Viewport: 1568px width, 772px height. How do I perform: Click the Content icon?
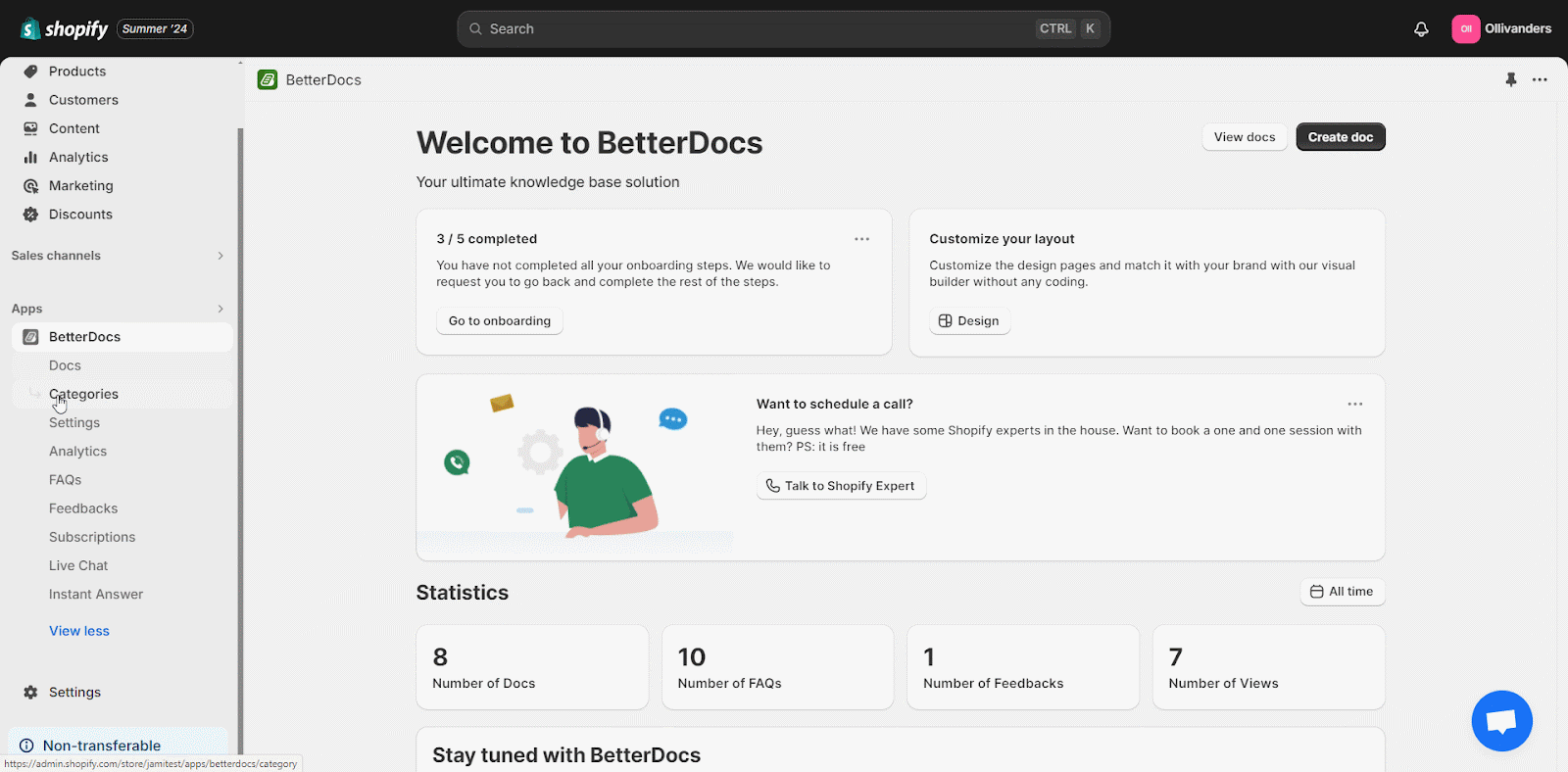coord(30,128)
